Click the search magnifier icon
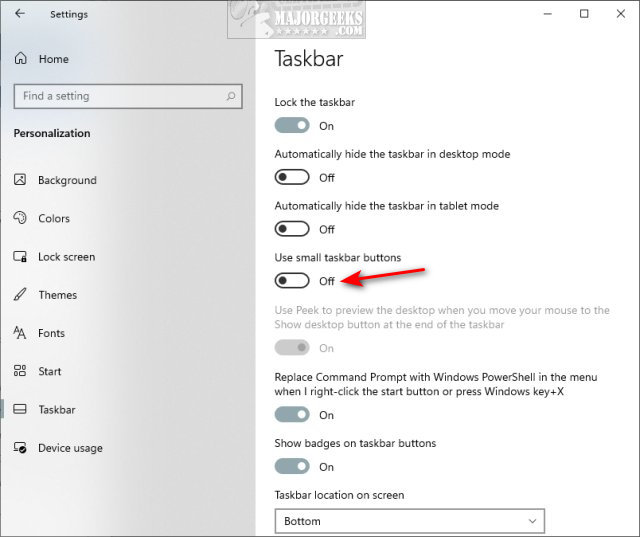This screenshot has height=537, width=640. click(231, 96)
